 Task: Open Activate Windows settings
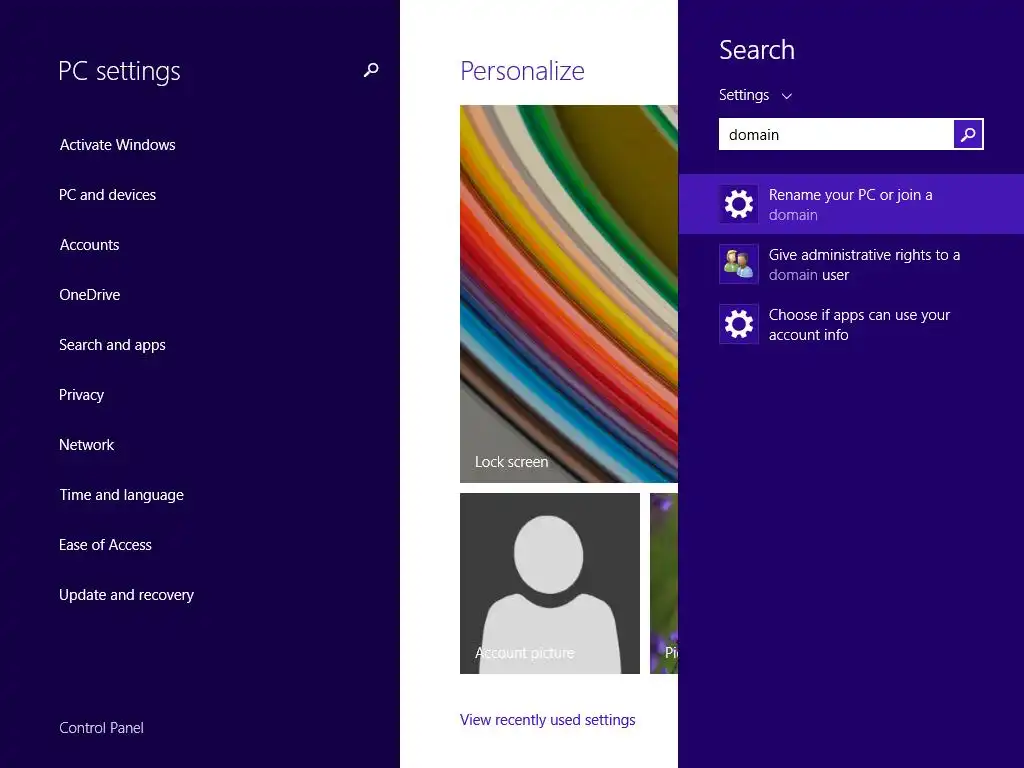click(x=118, y=145)
